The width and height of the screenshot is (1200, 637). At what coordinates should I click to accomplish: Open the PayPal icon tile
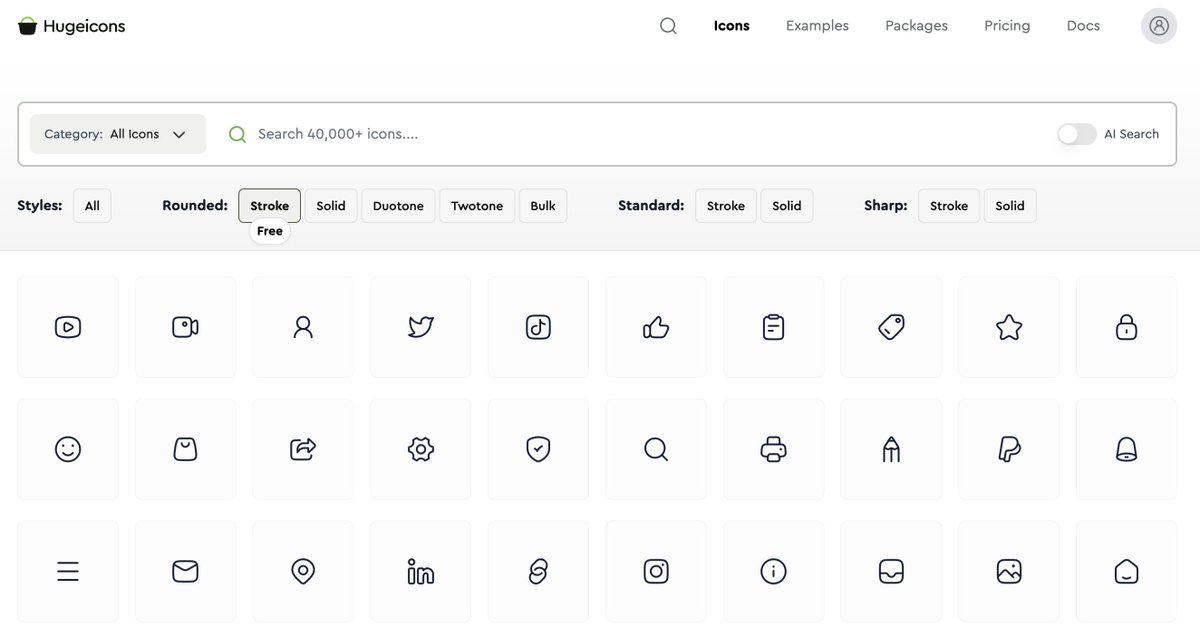coord(1008,449)
